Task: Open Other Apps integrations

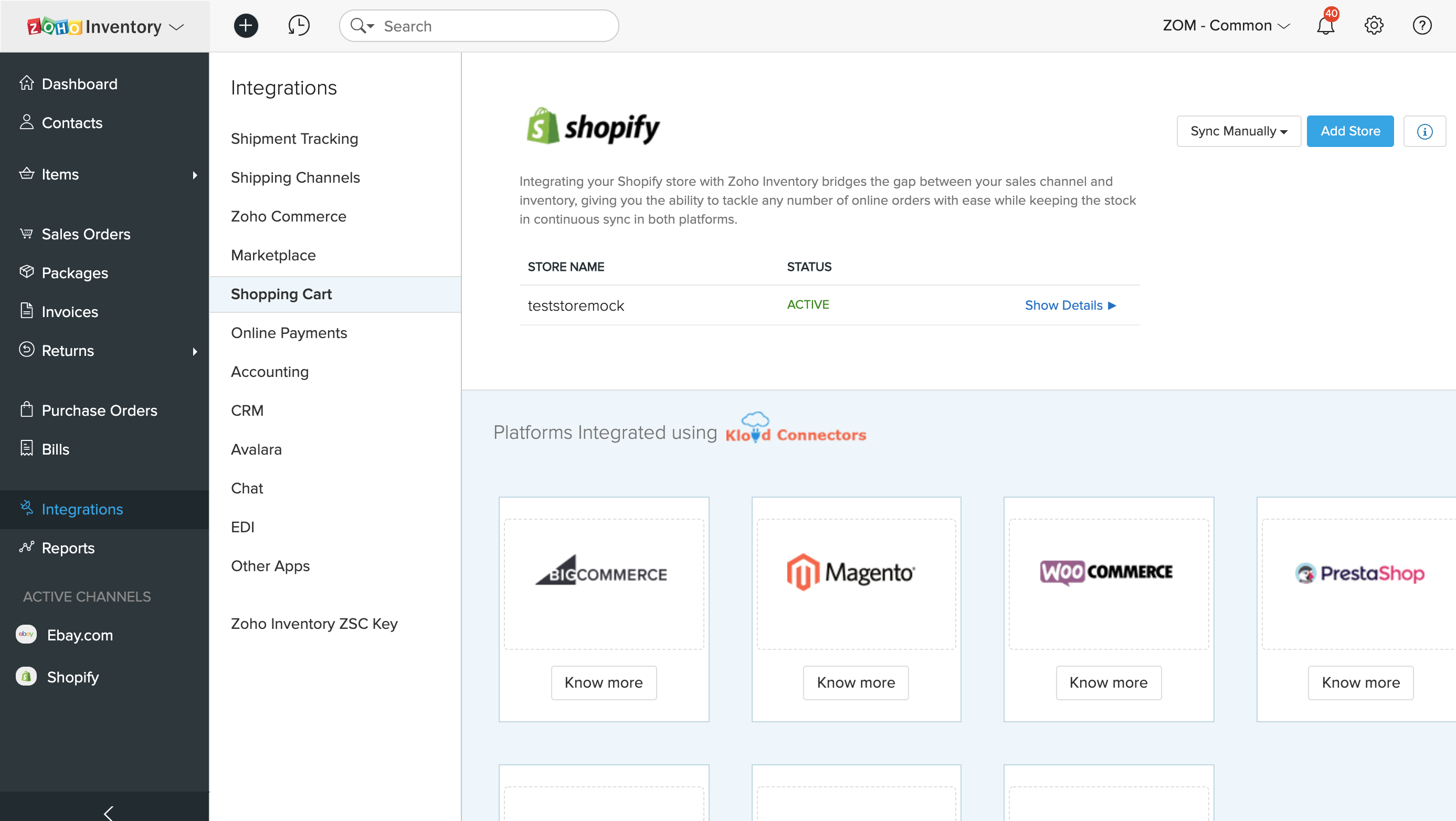Action: click(x=270, y=566)
